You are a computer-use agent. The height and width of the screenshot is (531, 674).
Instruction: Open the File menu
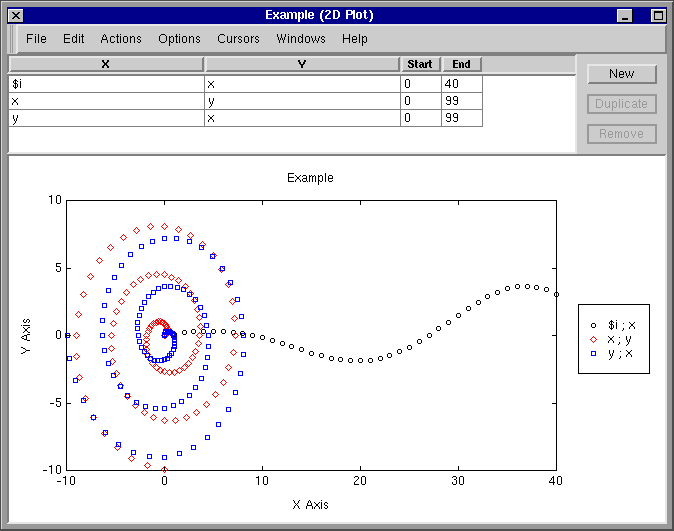tap(36, 39)
